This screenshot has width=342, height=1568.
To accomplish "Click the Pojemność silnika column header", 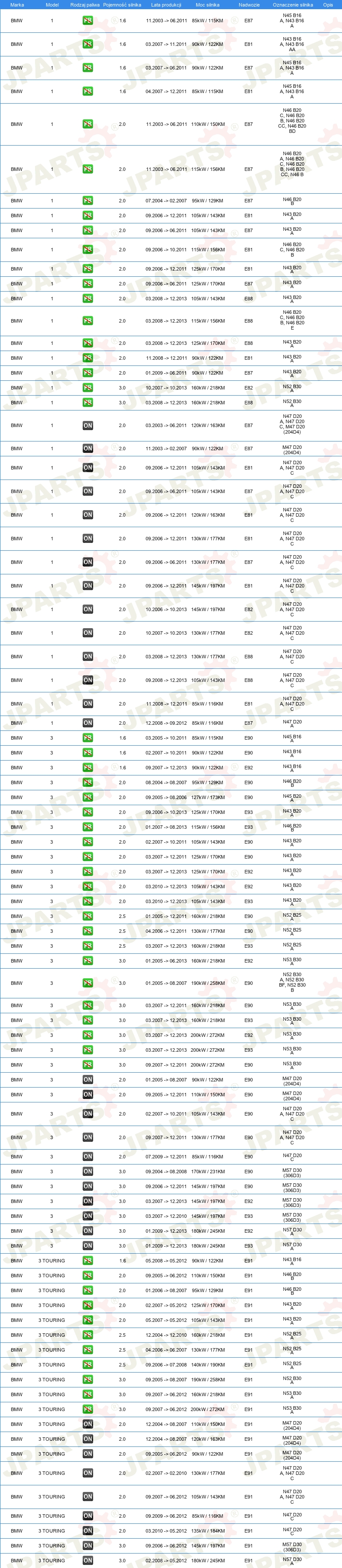I will click(x=122, y=5).
